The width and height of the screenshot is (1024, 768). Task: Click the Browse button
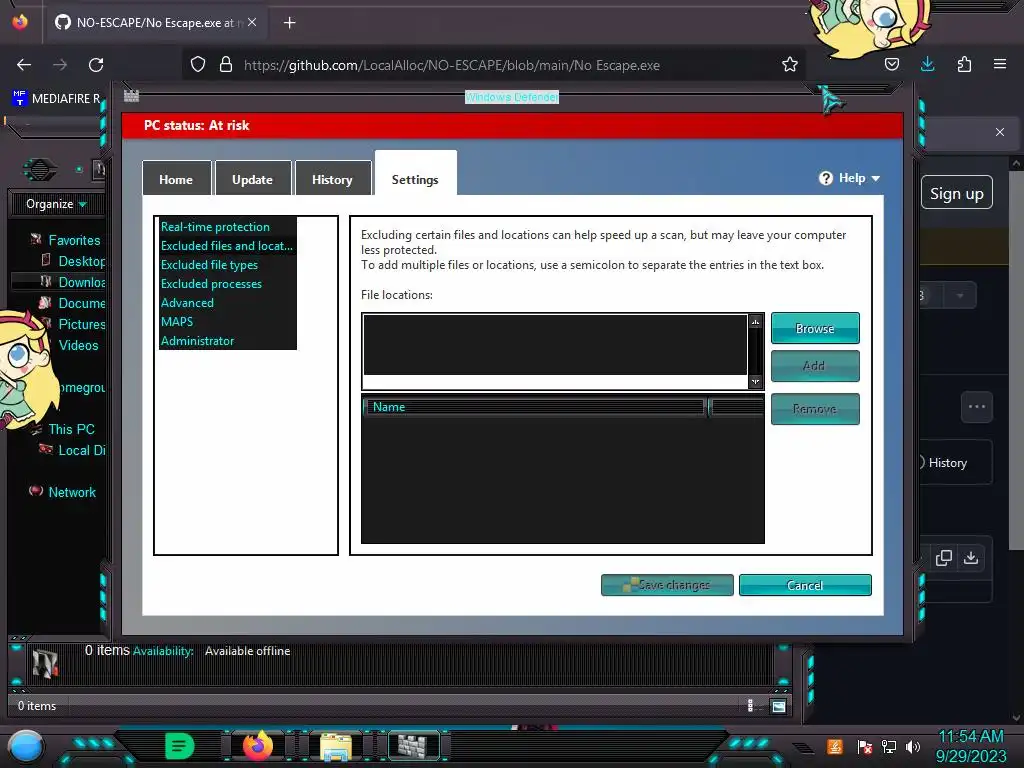click(x=815, y=328)
